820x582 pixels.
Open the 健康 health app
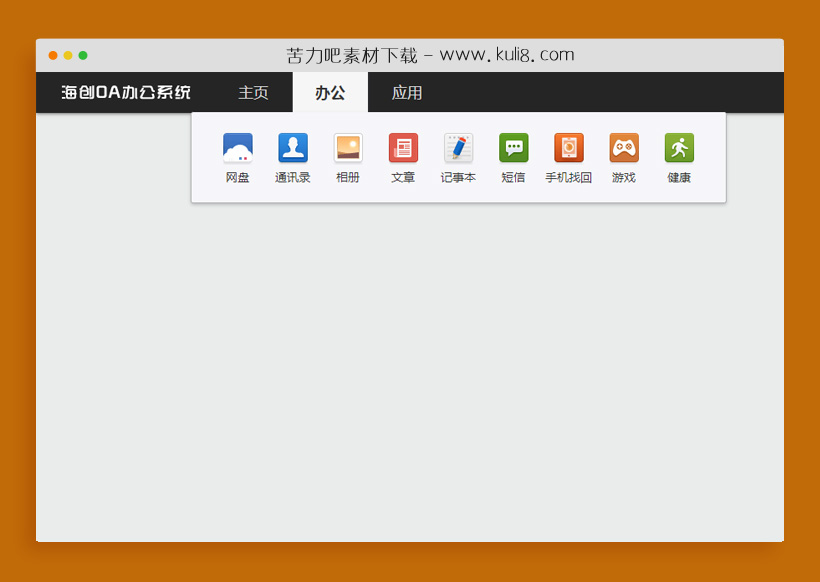pyautogui.click(x=678, y=149)
